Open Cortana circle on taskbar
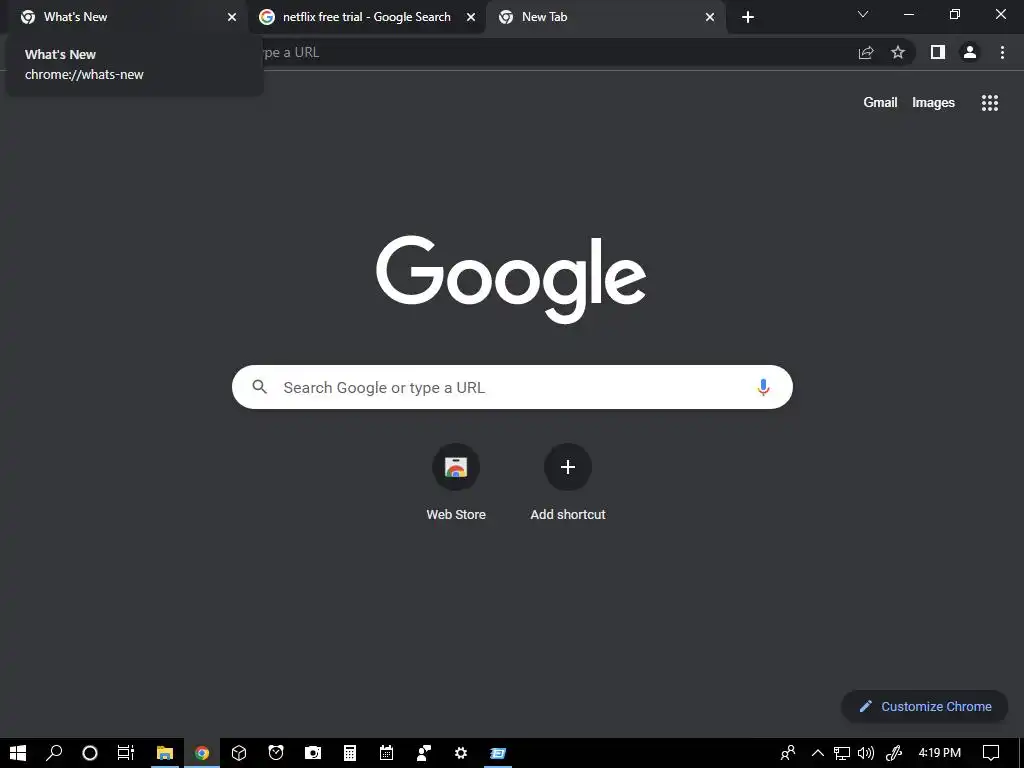The width and height of the screenshot is (1024, 768). 90,753
